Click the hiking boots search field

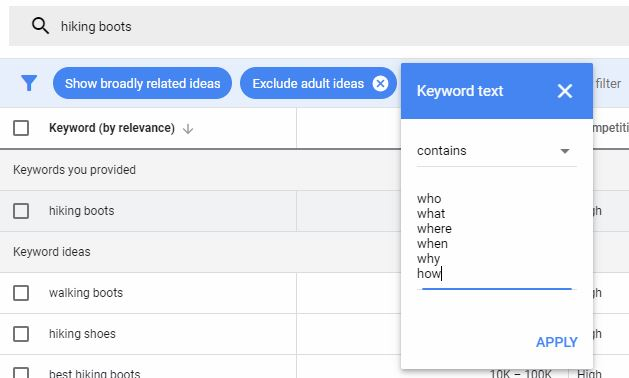click(x=319, y=26)
